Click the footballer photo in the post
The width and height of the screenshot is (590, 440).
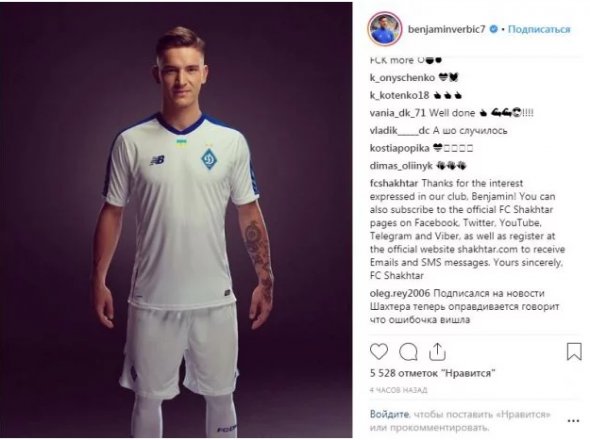click(x=176, y=220)
